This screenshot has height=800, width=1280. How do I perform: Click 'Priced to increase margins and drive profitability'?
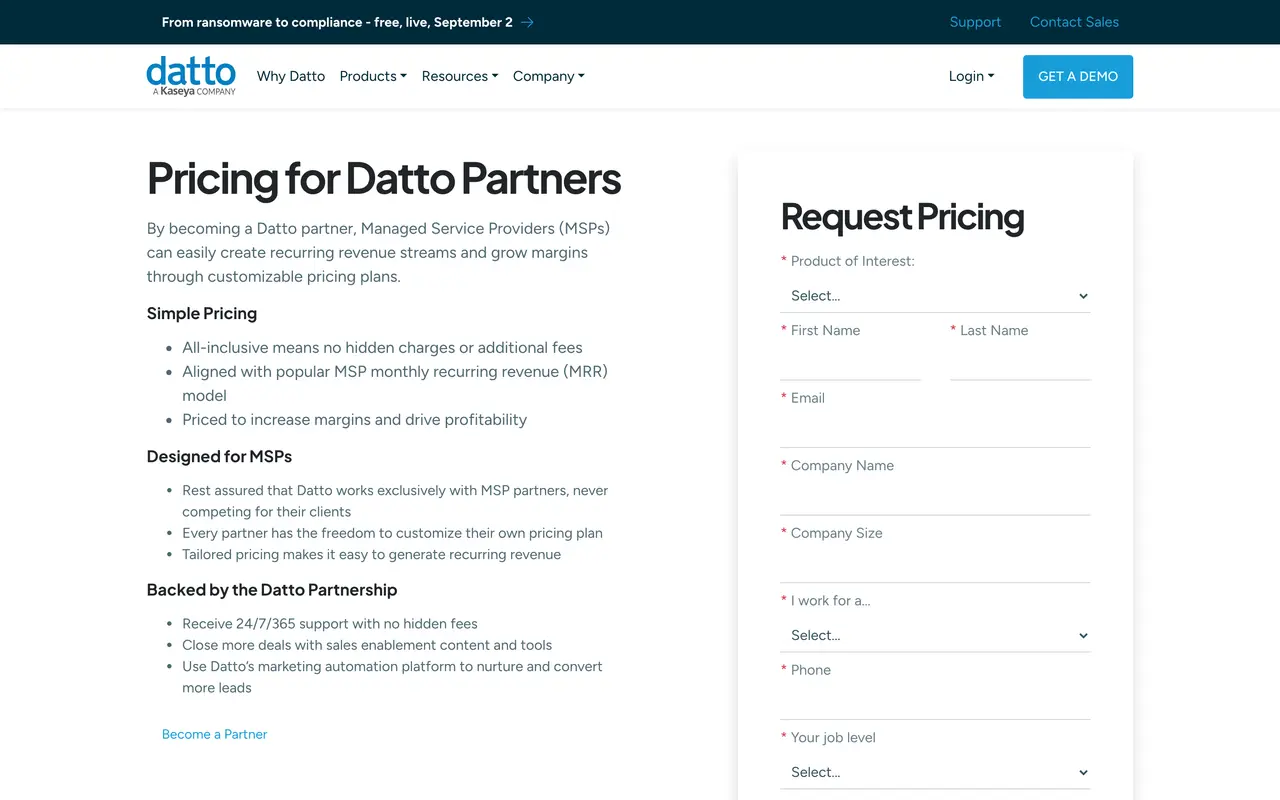[354, 420]
